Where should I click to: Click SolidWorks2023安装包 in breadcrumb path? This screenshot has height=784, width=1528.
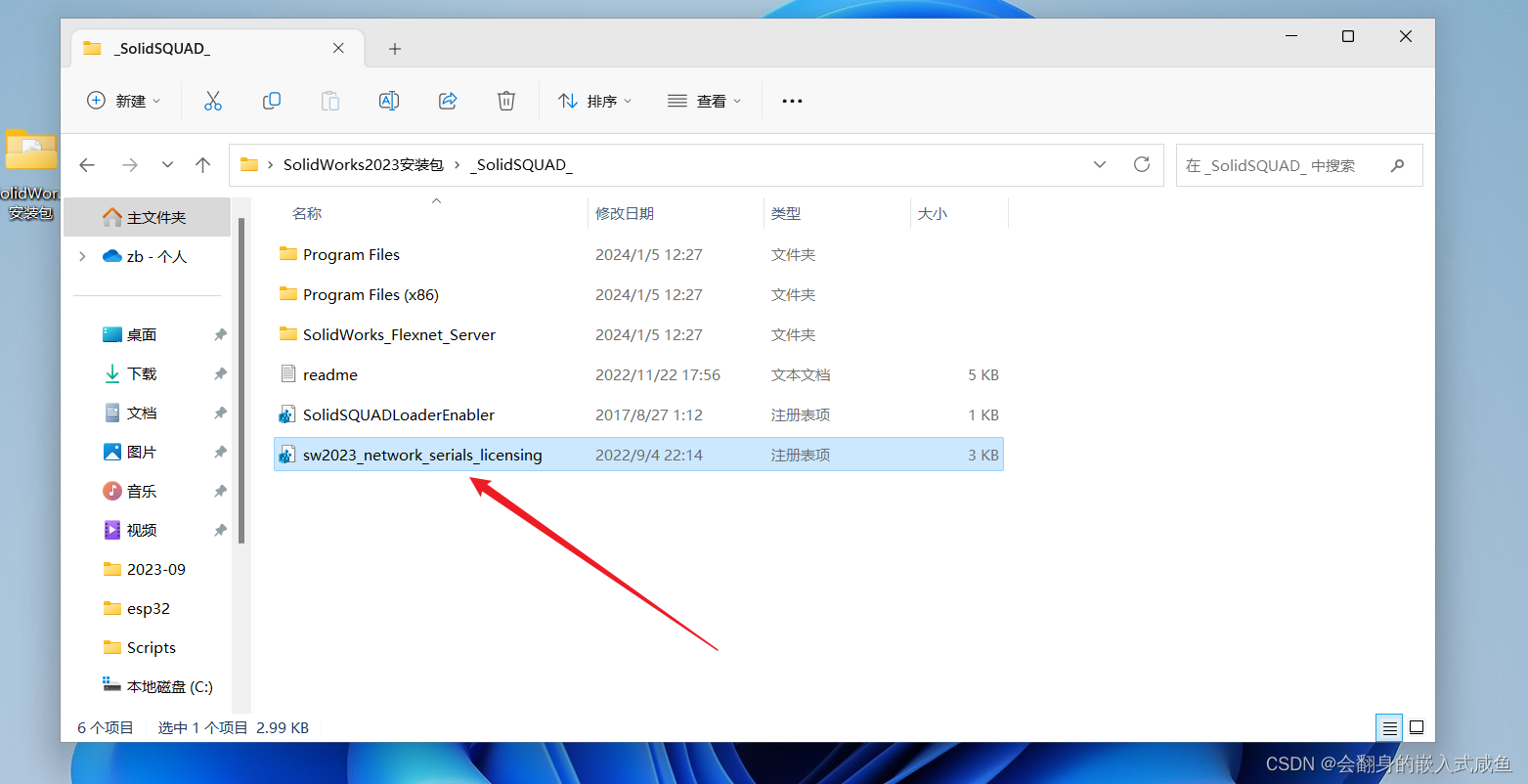click(364, 165)
